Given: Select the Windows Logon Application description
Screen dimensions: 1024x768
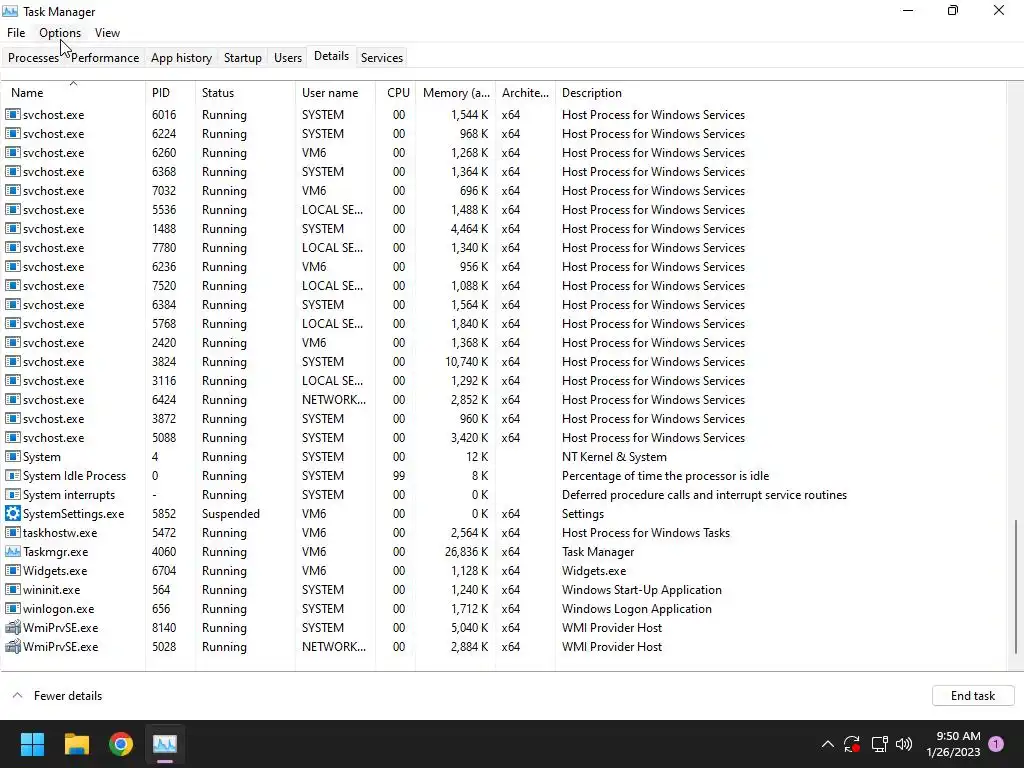Looking at the screenshot, I should pyautogui.click(x=637, y=608).
